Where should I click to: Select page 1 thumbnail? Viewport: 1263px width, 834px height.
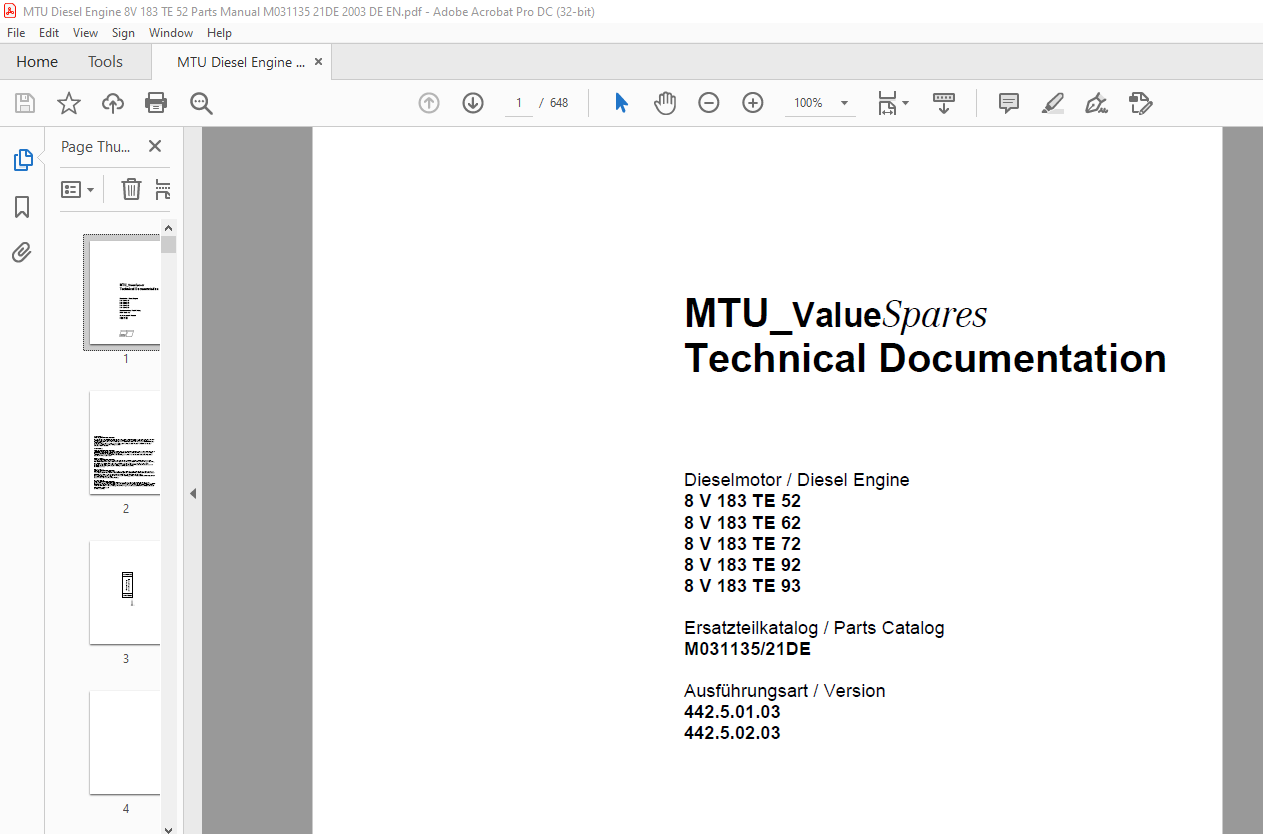pos(124,293)
